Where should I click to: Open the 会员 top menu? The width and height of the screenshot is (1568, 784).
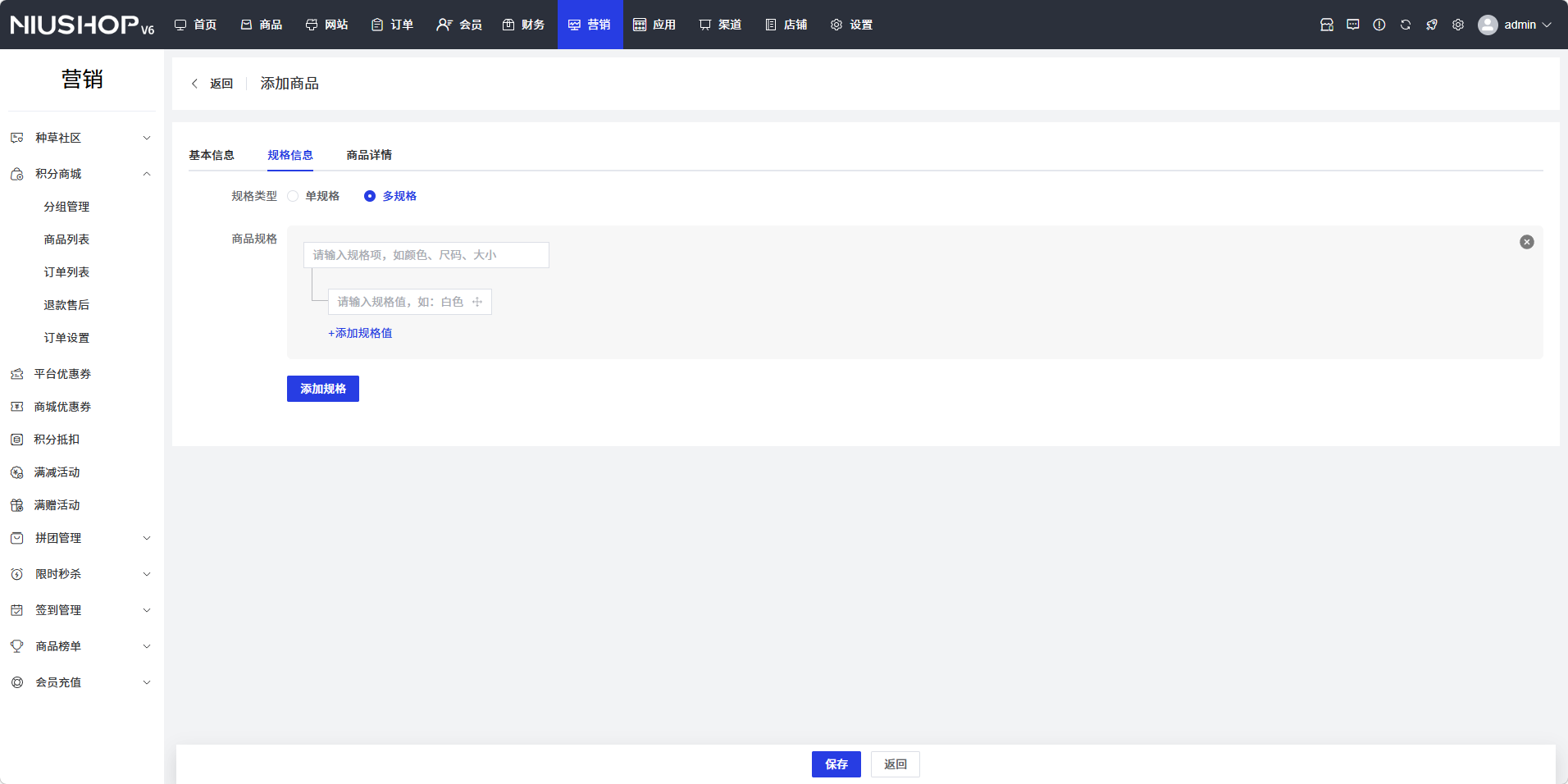459,25
